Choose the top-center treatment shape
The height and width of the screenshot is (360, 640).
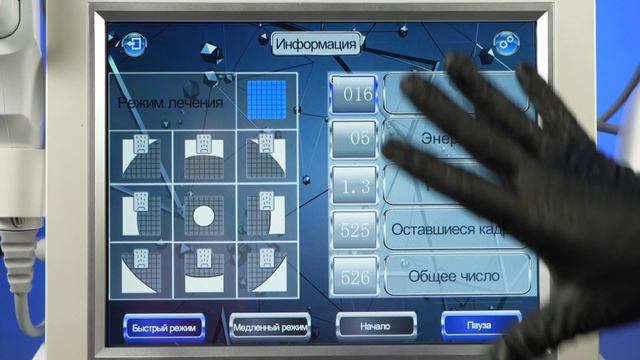point(204,156)
